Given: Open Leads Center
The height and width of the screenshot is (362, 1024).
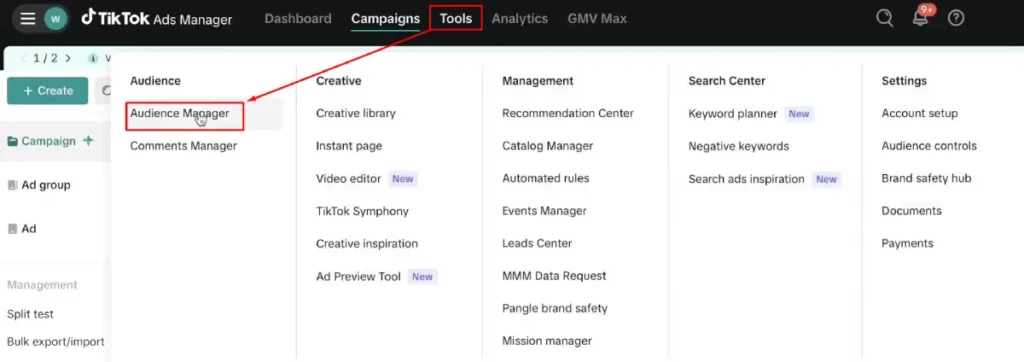Looking at the screenshot, I should click(x=537, y=243).
